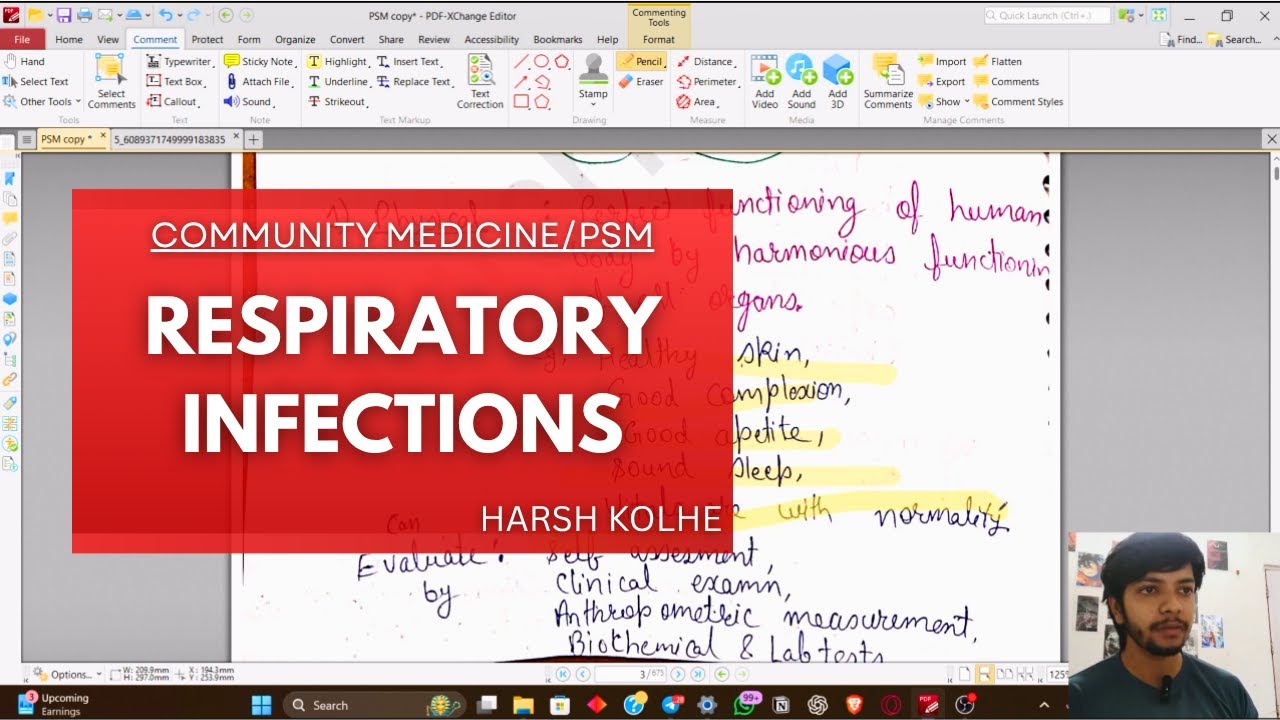Go to the first page
Image resolution: width=1280 pixels, height=720 pixels.
tap(563, 674)
